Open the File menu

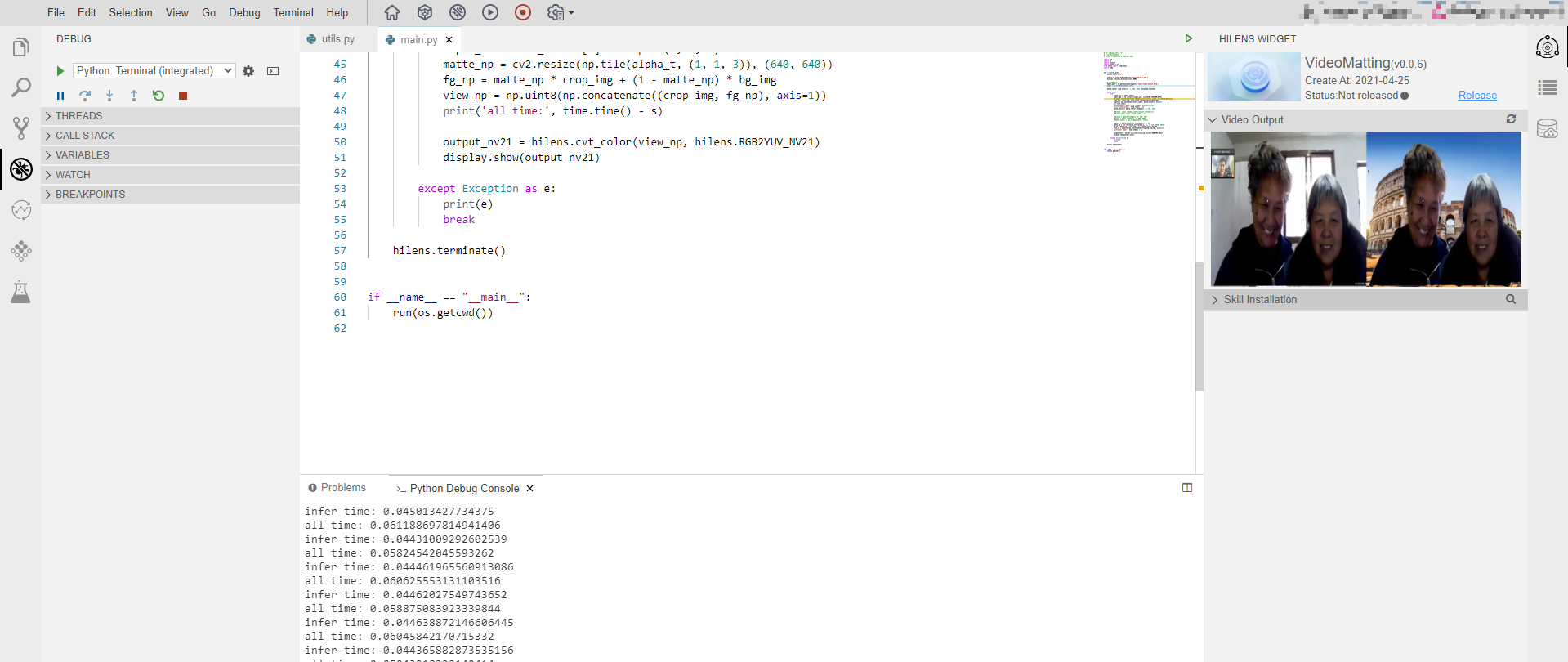(x=56, y=12)
